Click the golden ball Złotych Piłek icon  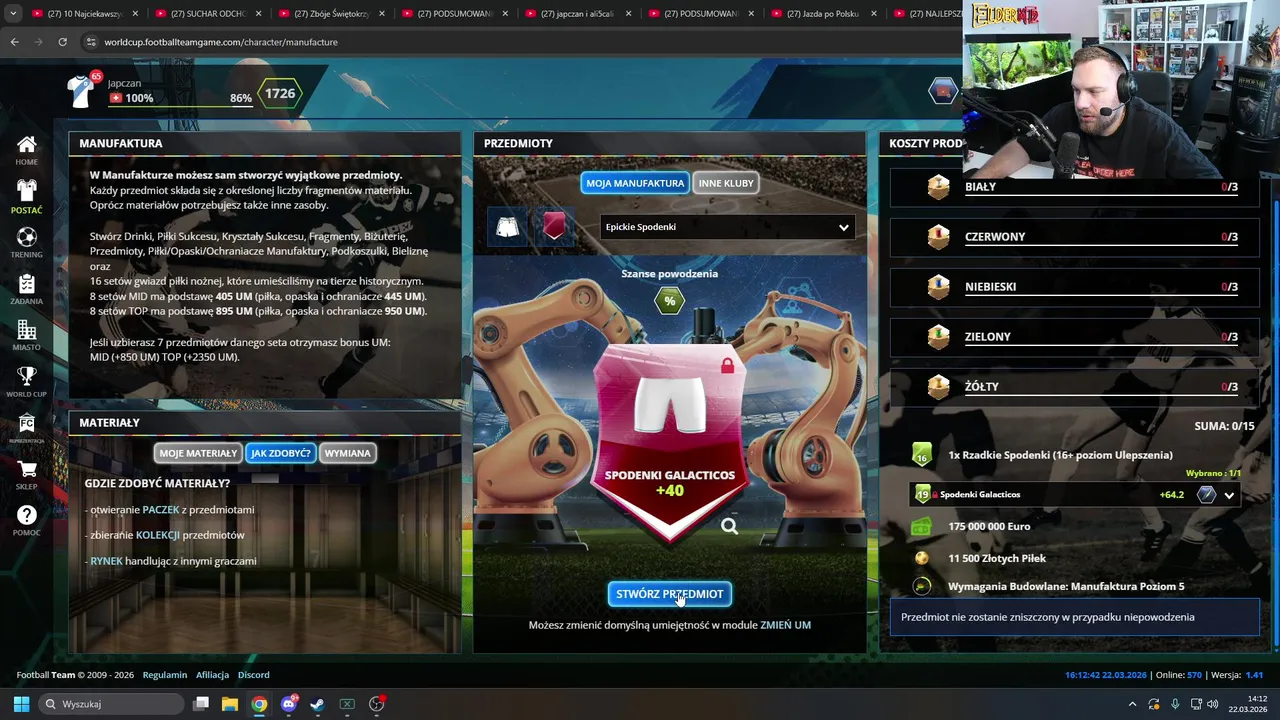922,558
